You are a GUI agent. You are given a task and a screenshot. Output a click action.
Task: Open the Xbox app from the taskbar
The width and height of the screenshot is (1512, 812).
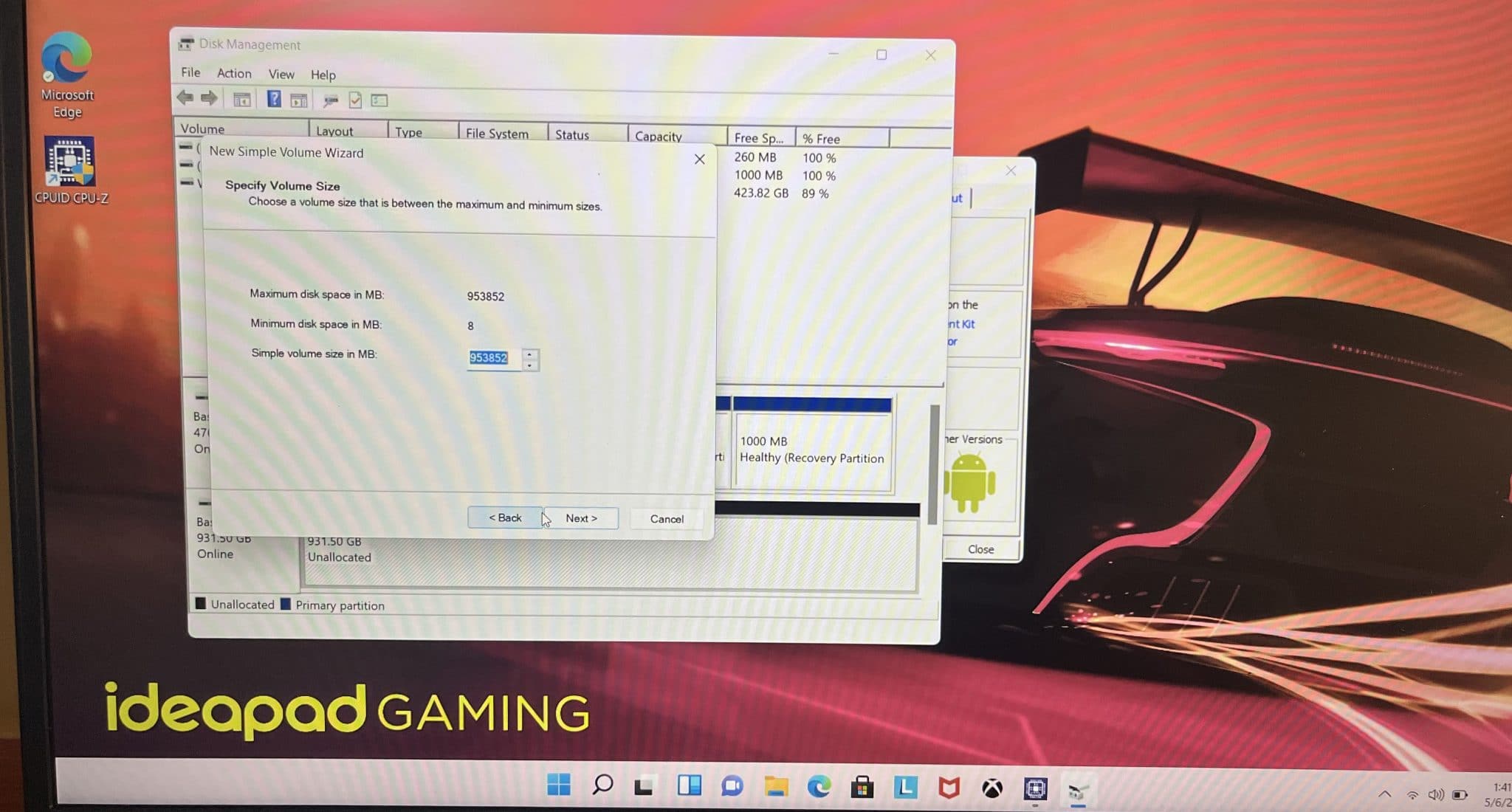tap(992, 788)
